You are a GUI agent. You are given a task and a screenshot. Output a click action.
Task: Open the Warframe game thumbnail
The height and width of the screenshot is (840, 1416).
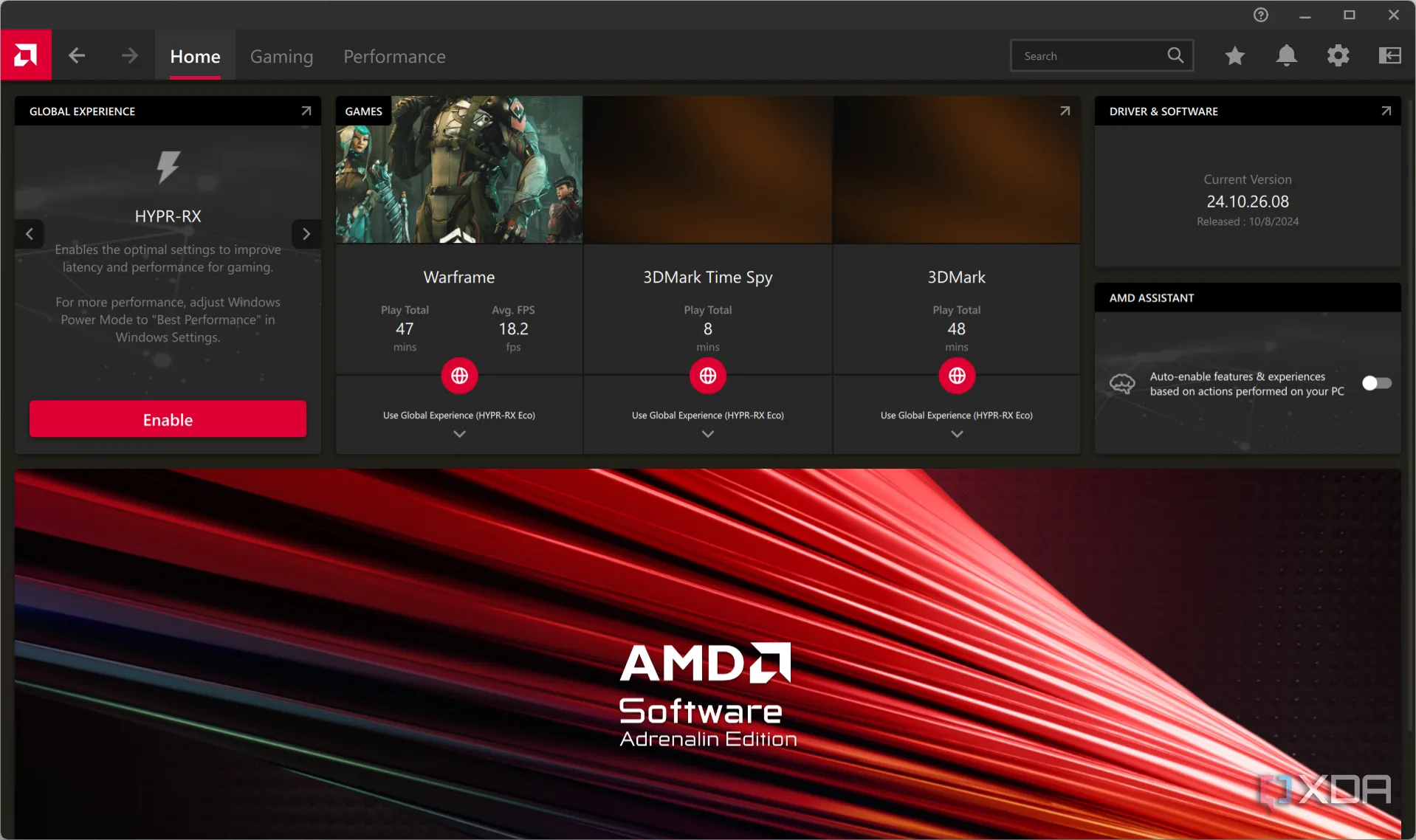click(x=459, y=170)
